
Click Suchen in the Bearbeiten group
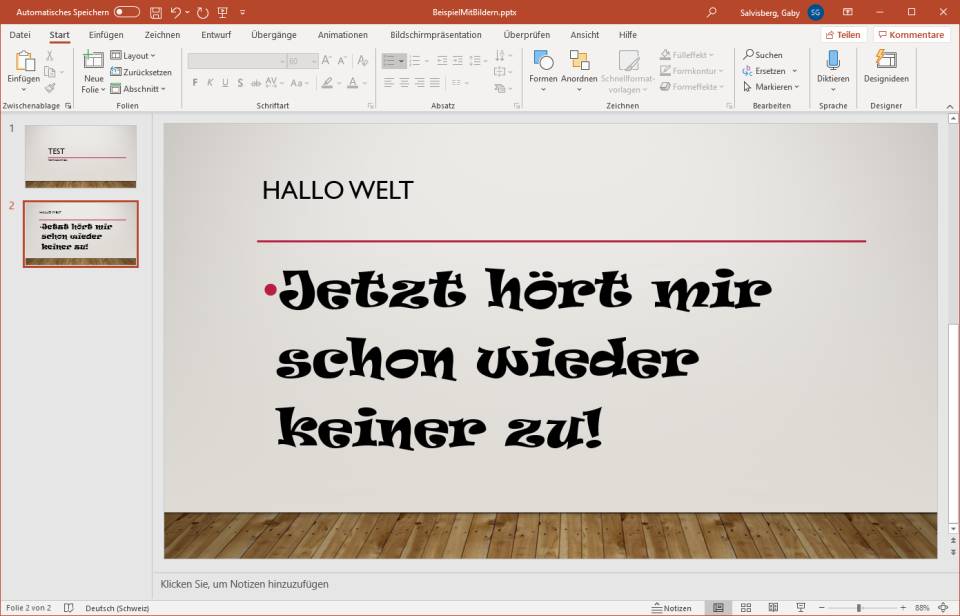(x=763, y=55)
